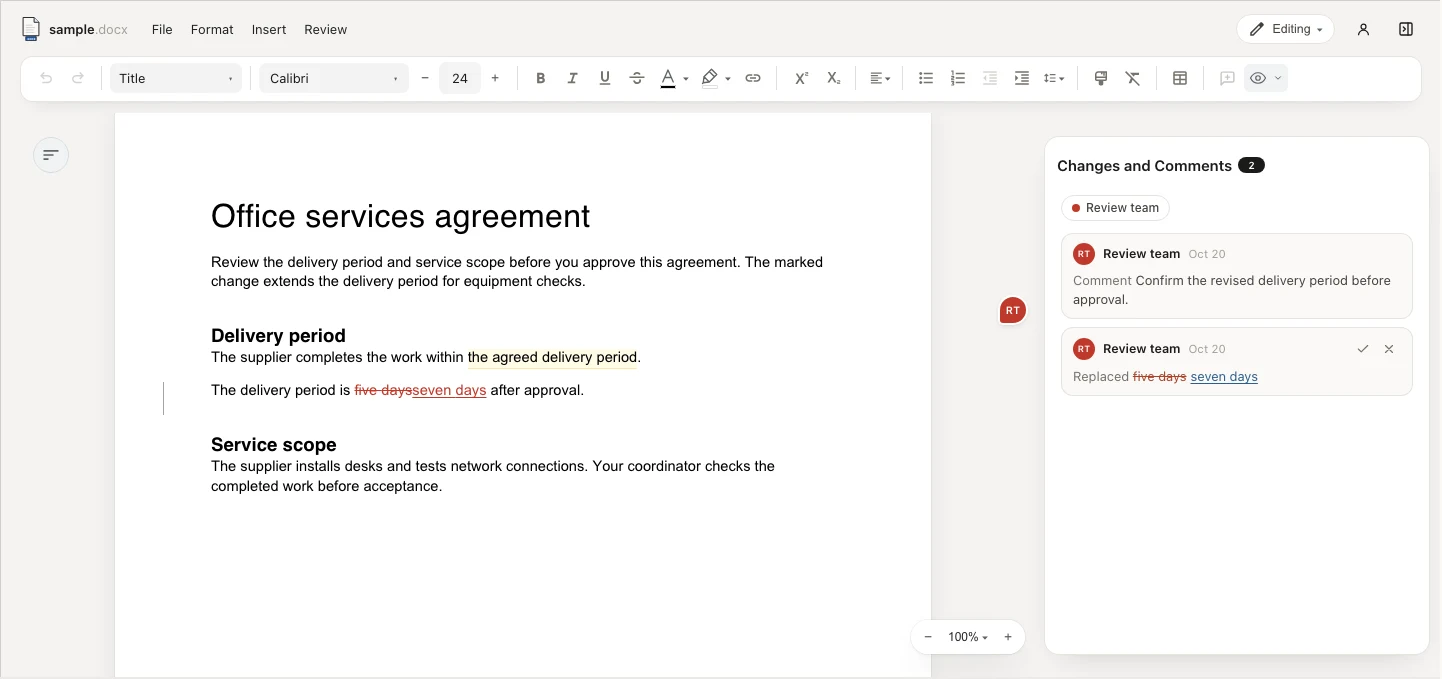Click the seven days link in changes panel
This screenshot has height=679, width=1442.
point(1224,377)
